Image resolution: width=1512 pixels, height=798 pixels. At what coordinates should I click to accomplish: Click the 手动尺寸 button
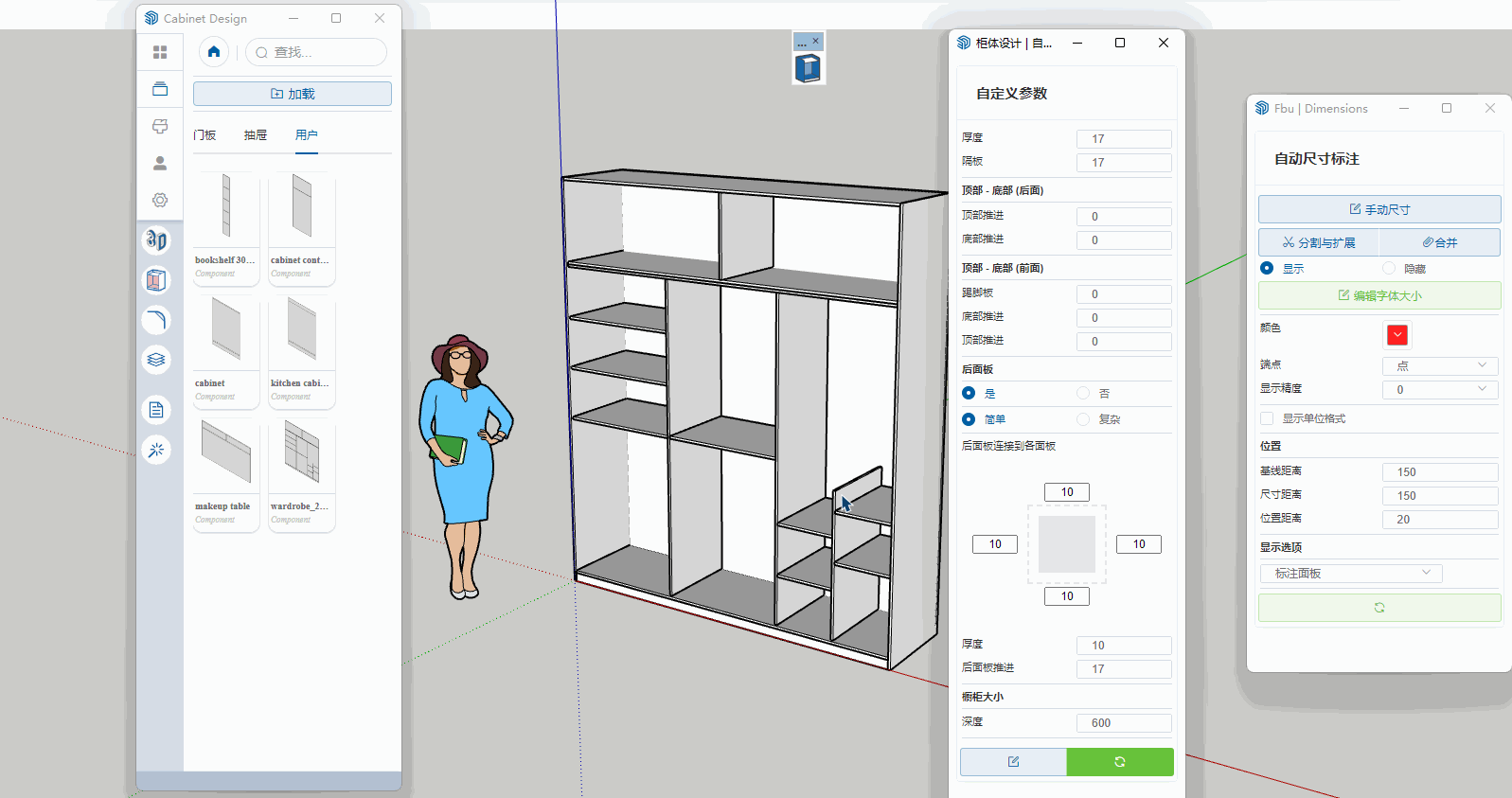pos(1379,209)
